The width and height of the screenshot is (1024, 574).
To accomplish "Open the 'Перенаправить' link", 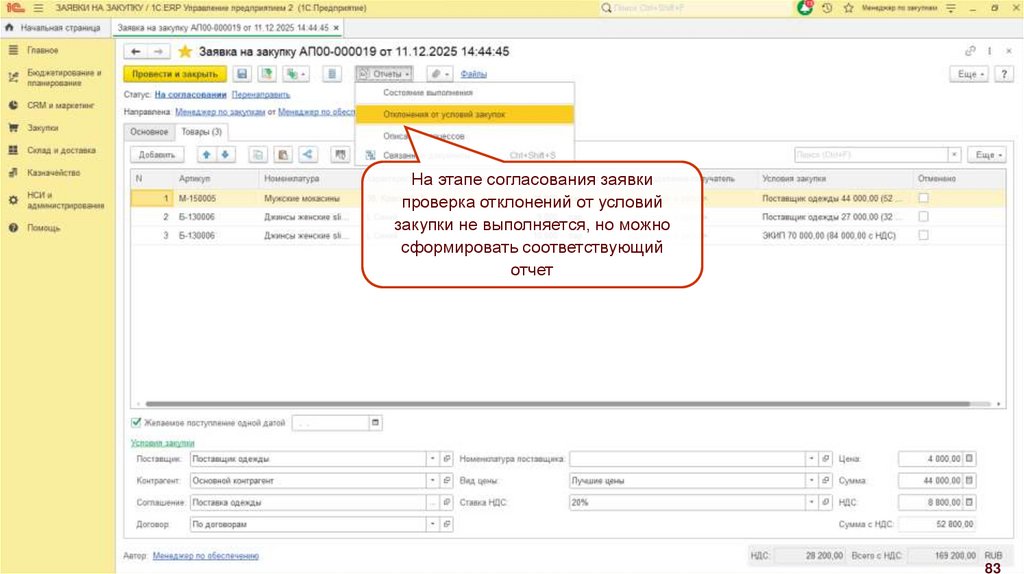I will (x=254, y=94).
